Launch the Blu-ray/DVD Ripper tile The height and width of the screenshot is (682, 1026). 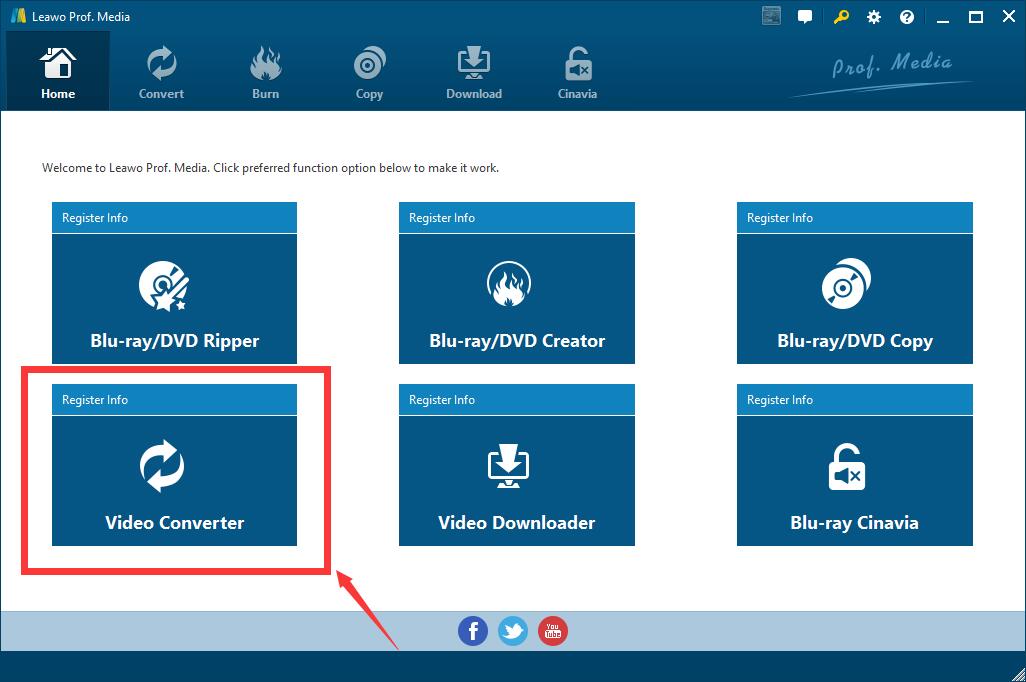point(174,299)
